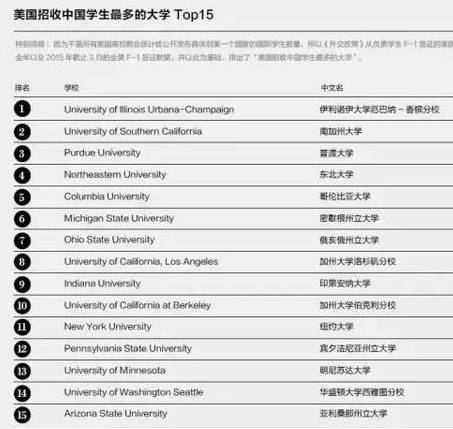Click the rank 6 number badge
This screenshot has width=453, height=429.
coord(22,219)
